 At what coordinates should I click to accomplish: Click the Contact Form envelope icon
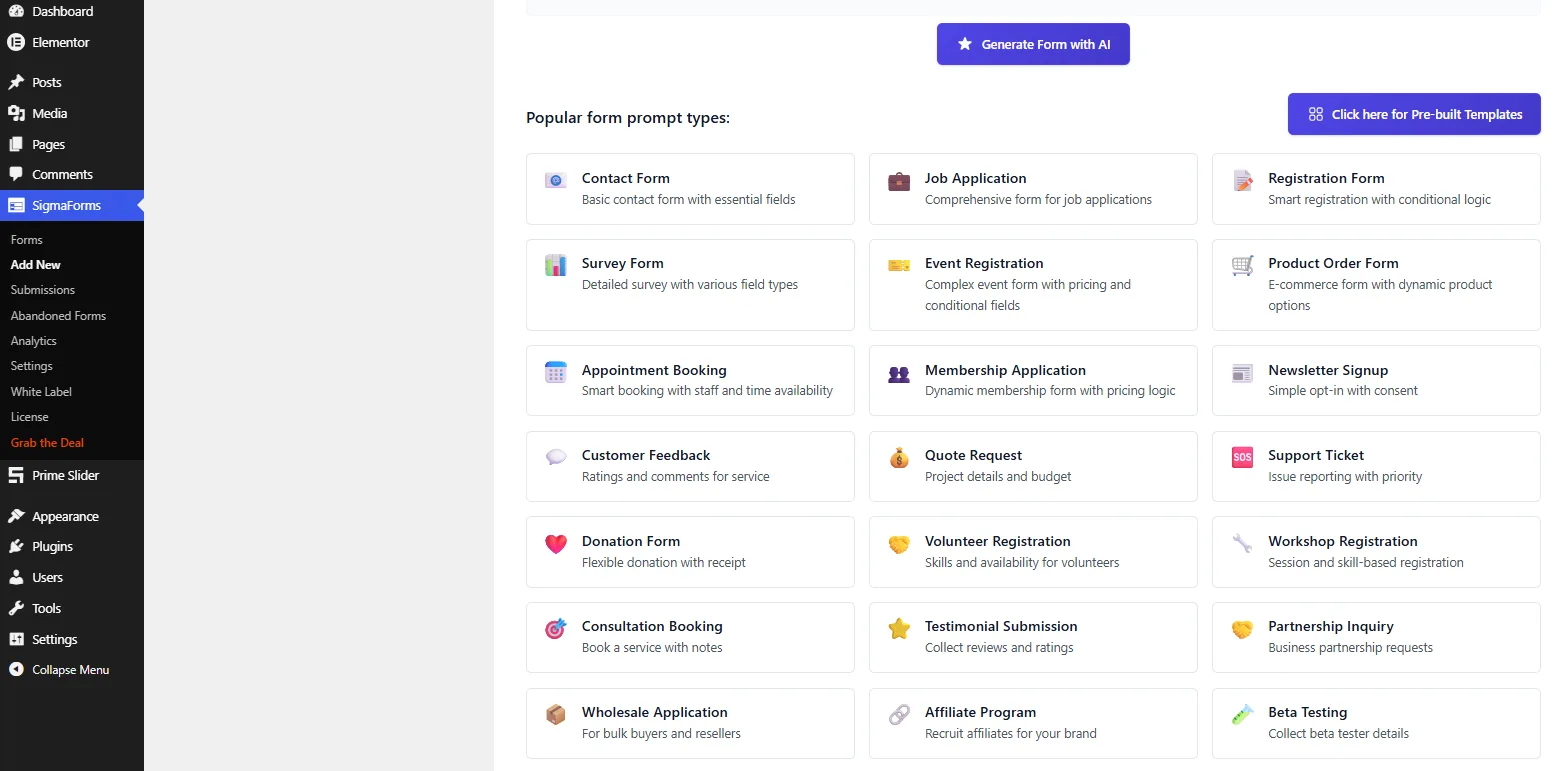556,180
